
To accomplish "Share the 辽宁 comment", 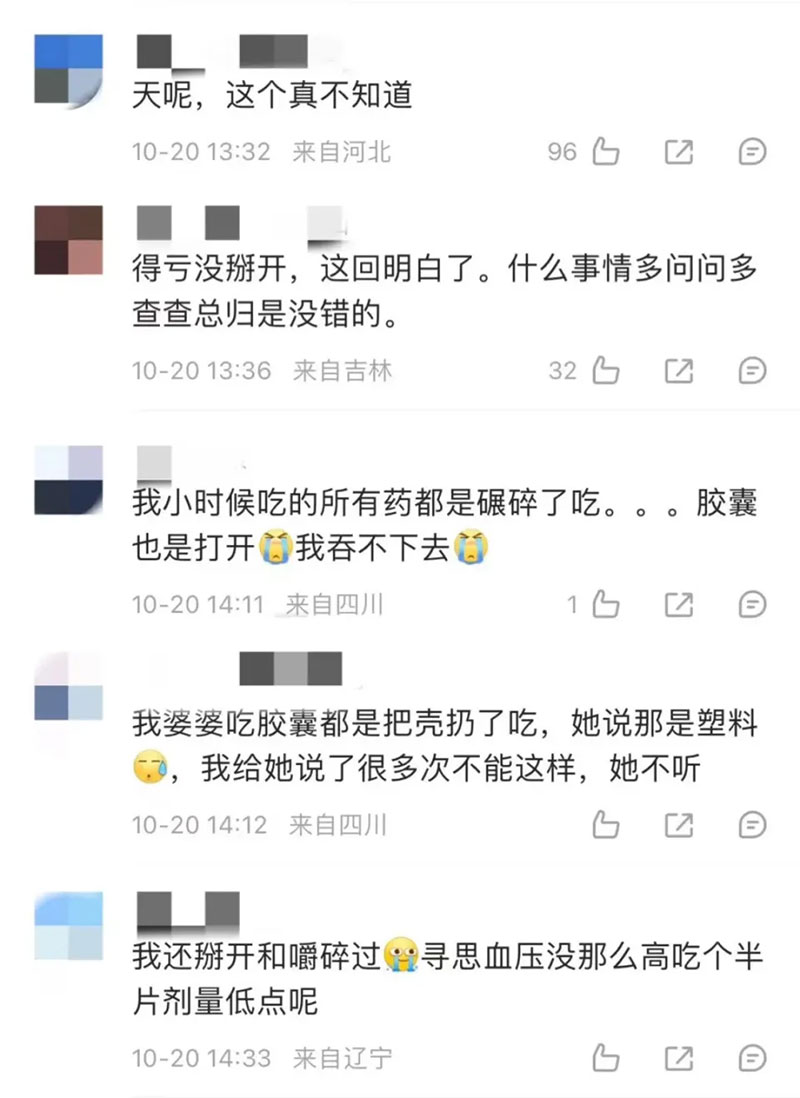I will click(x=678, y=1057).
